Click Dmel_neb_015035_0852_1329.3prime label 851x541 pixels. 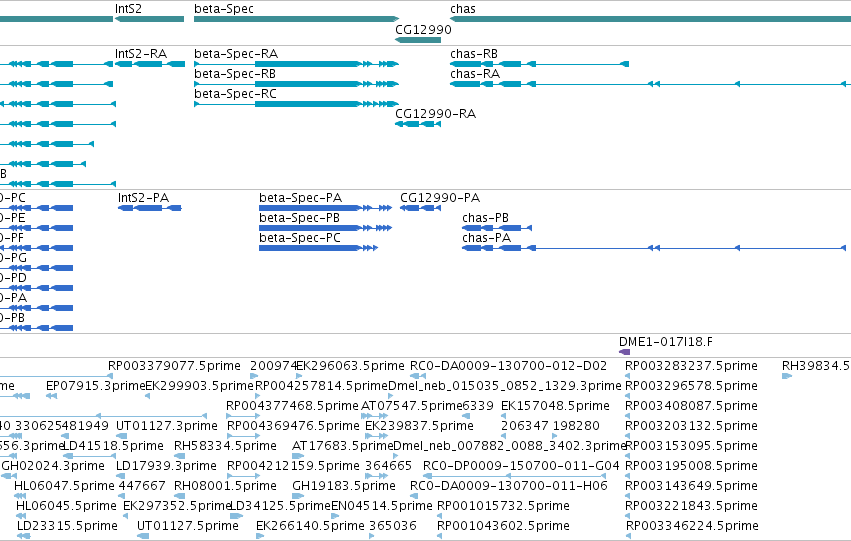505,386
